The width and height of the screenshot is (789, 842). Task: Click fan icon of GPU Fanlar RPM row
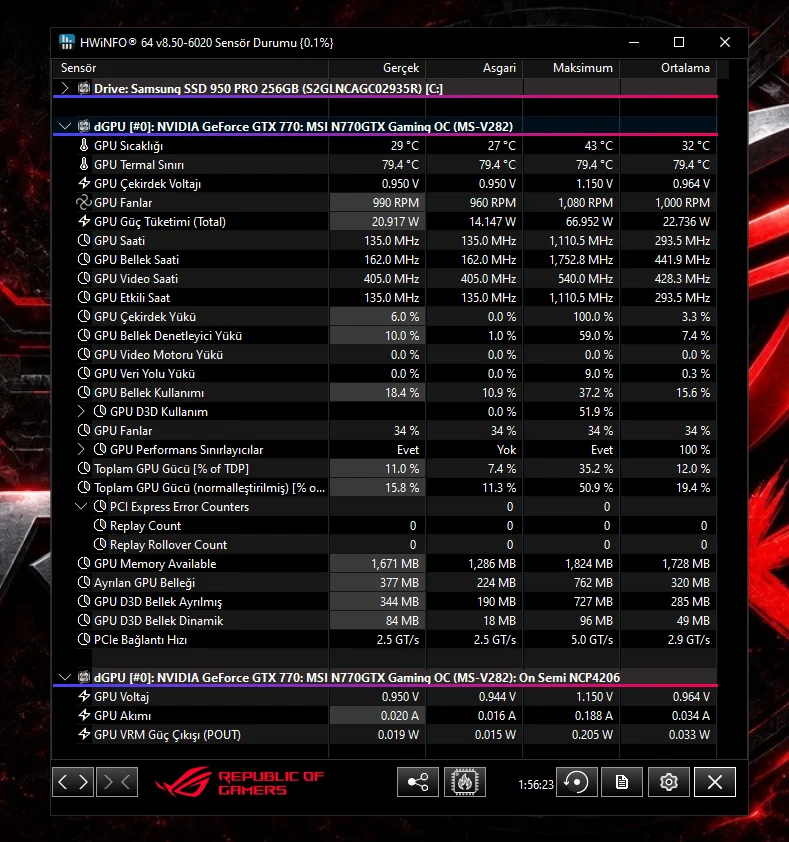tap(84, 202)
